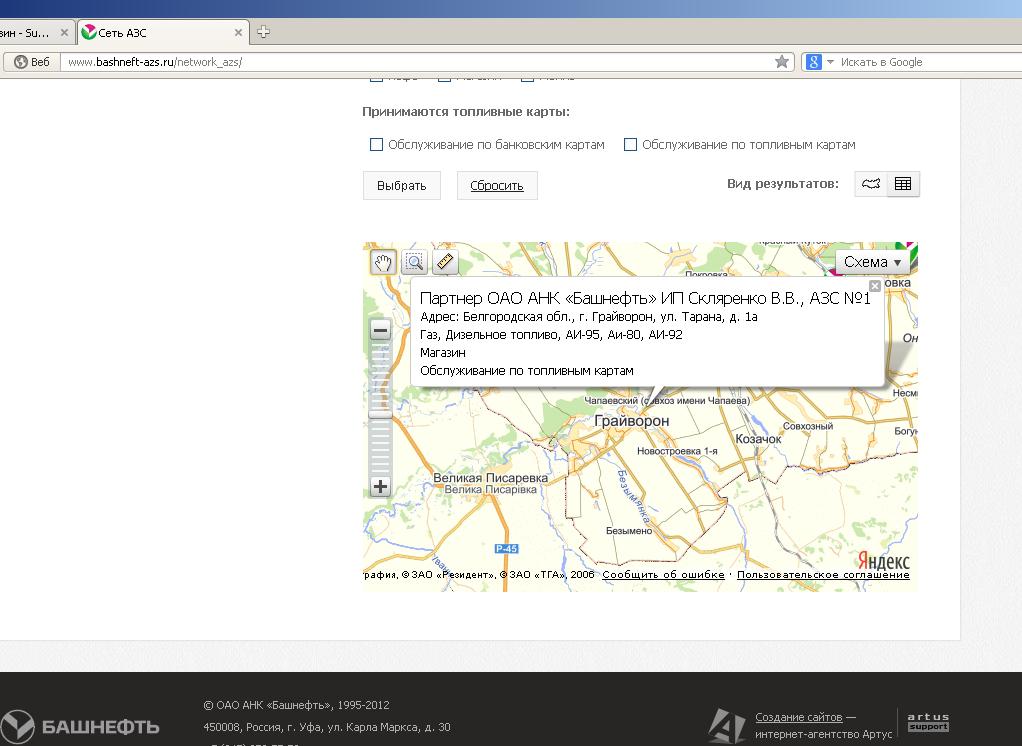The image size is (1022, 746).
Task: Enable service by bank cards checkbox
Action: (x=377, y=145)
